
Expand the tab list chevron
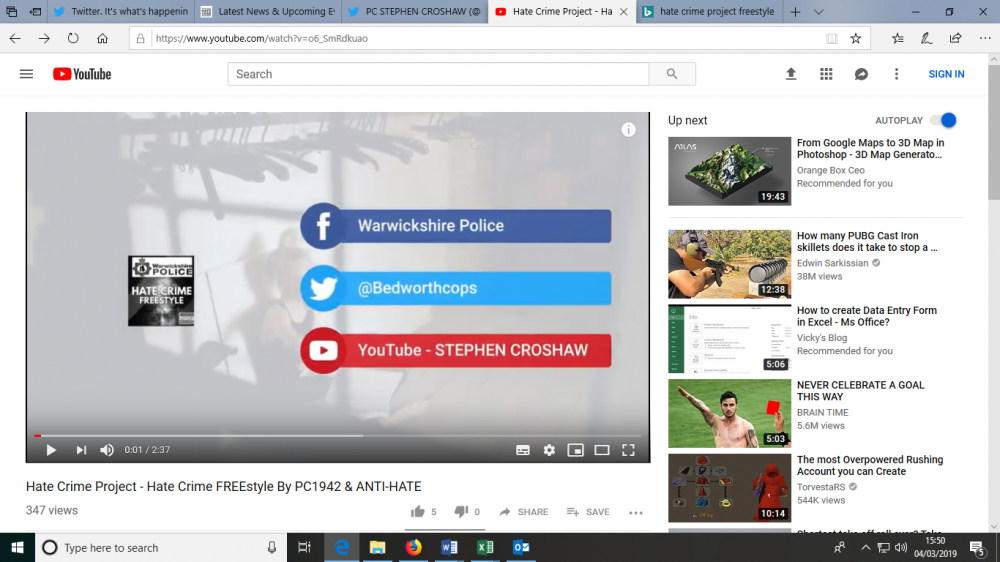click(x=819, y=11)
